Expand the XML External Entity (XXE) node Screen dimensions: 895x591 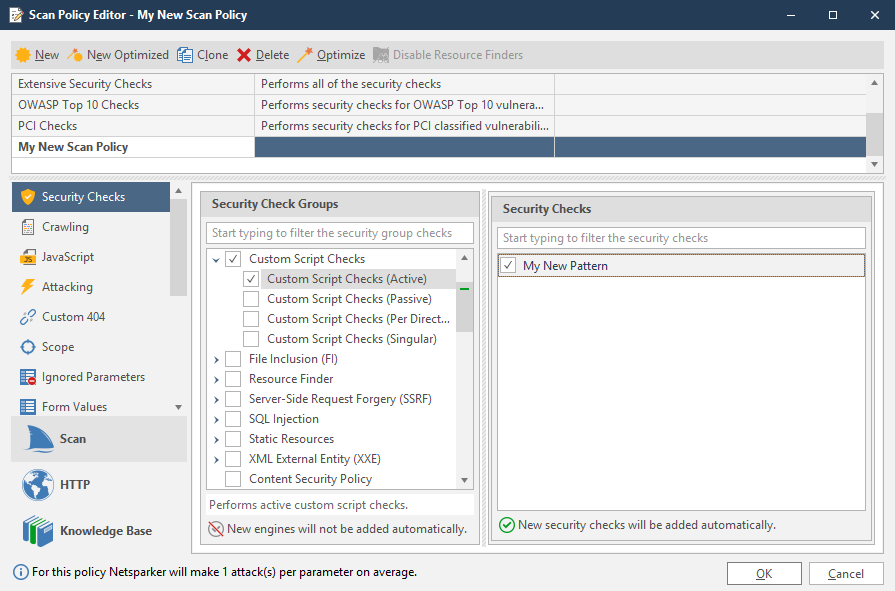point(216,459)
